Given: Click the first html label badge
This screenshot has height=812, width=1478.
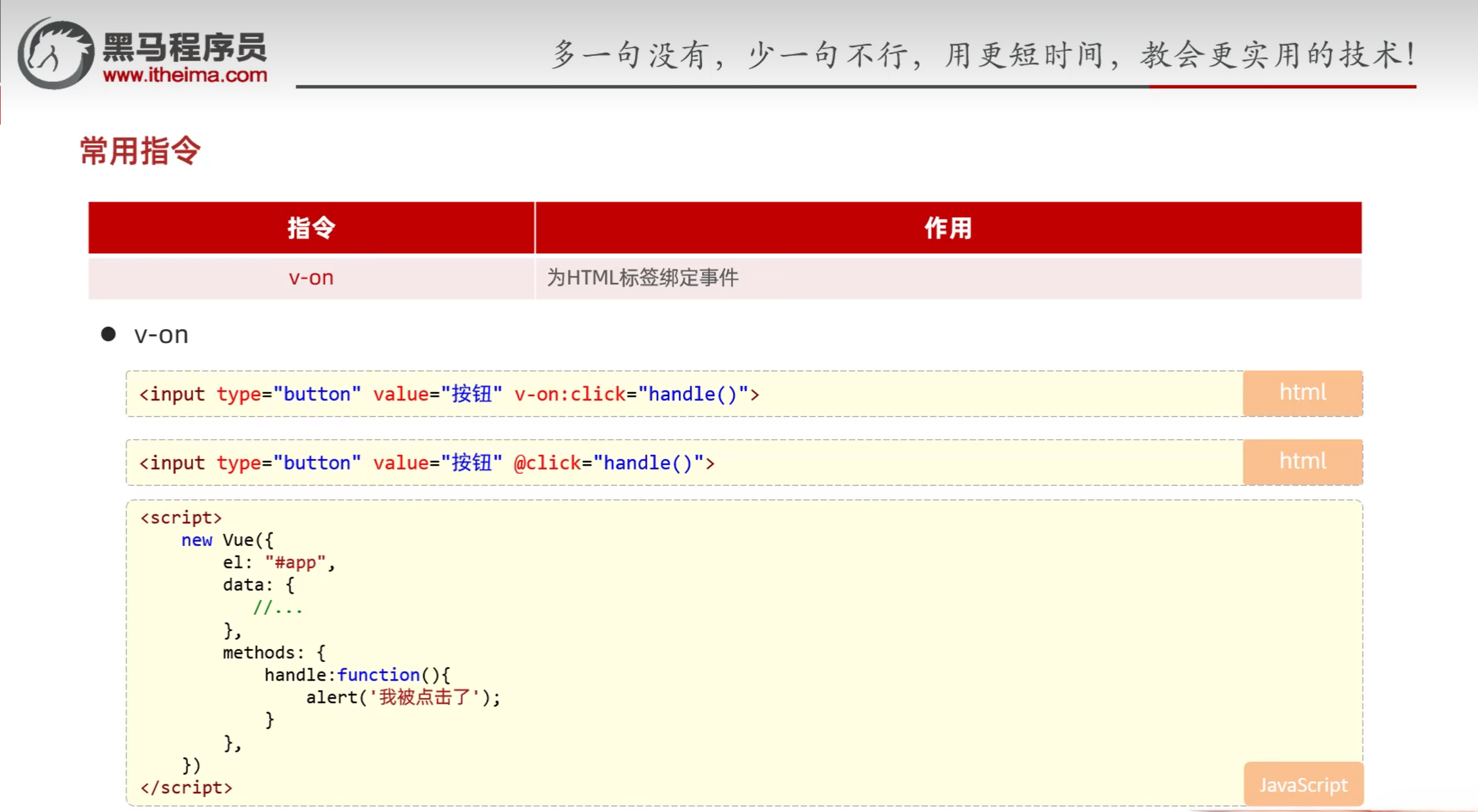Looking at the screenshot, I should [x=1302, y=393].
